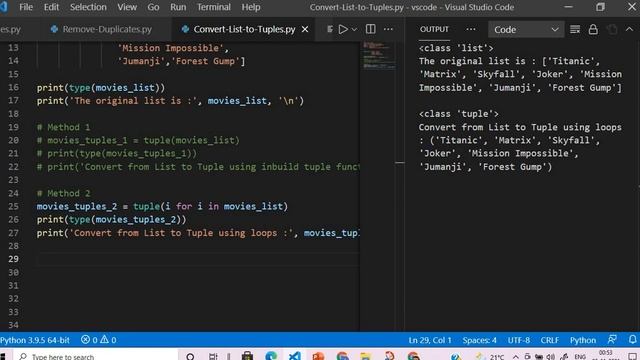The image size is (640, 360).
Task: Click the VS Code logo in title bar
Action: click(4, 7)
